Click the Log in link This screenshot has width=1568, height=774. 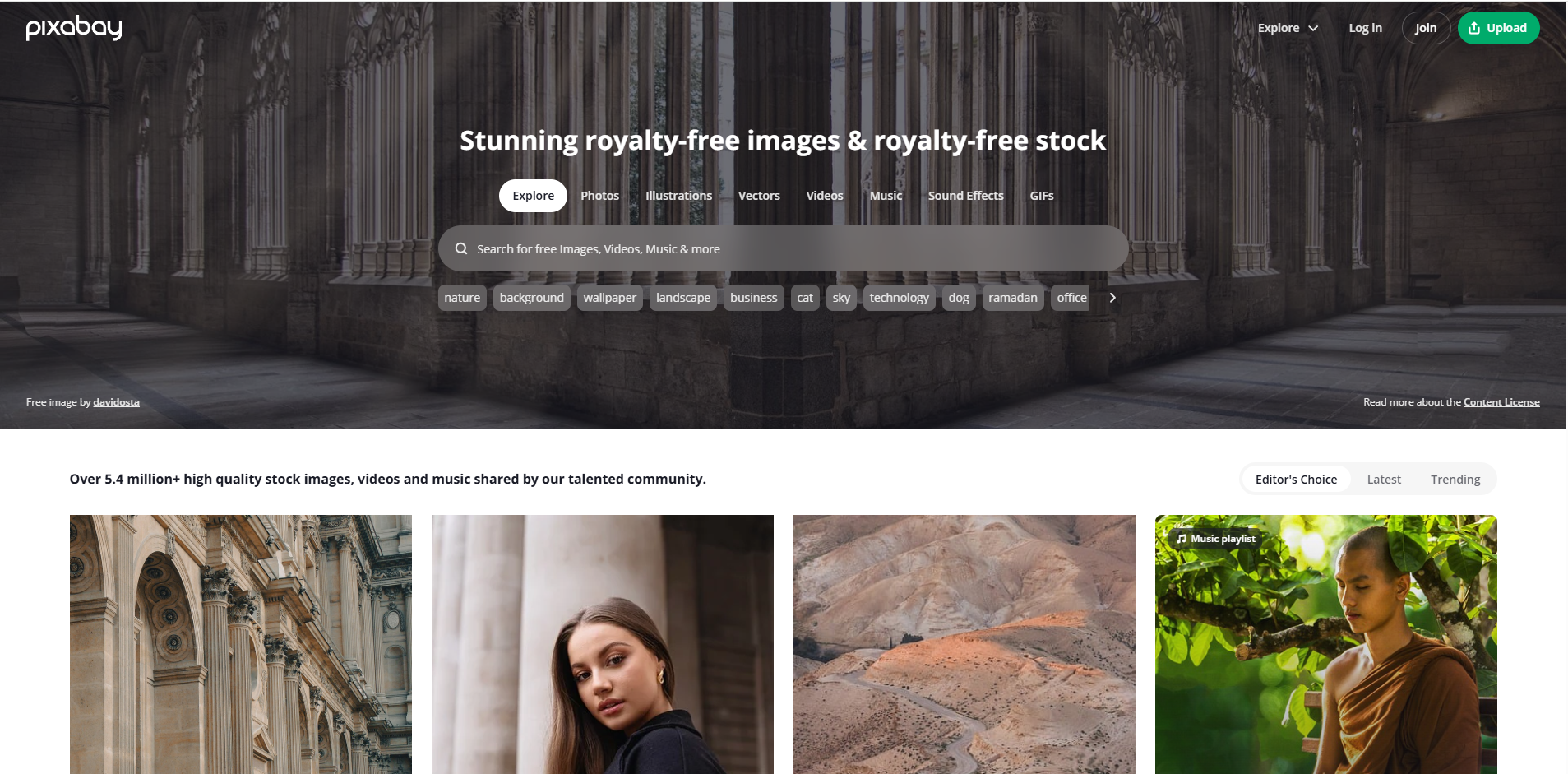click(1365, 28)
